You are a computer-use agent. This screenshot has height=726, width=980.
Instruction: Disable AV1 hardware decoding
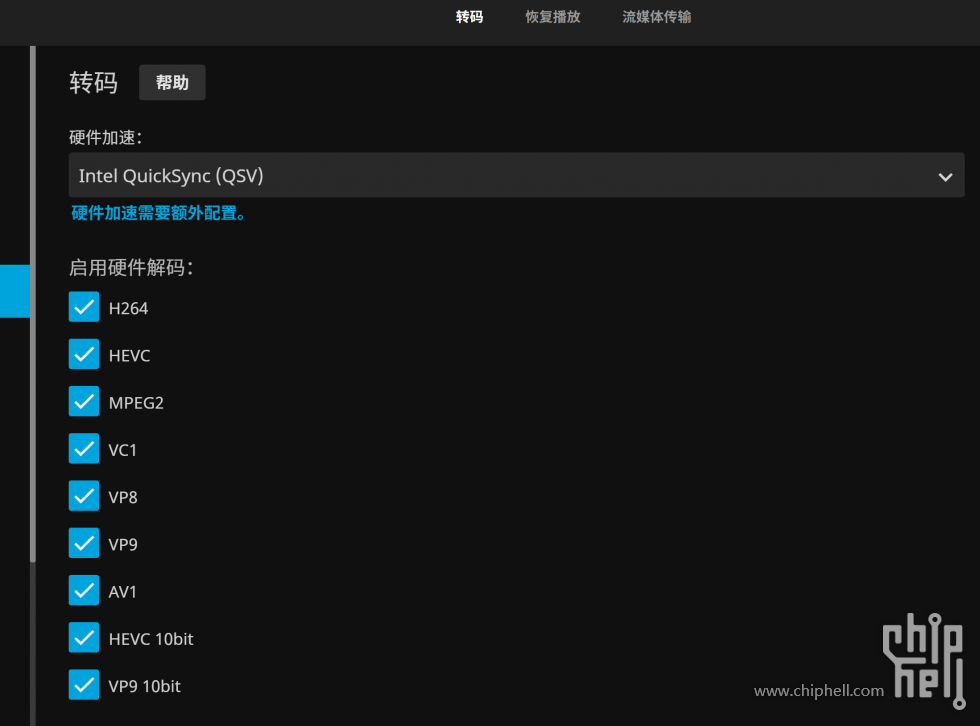84,590
